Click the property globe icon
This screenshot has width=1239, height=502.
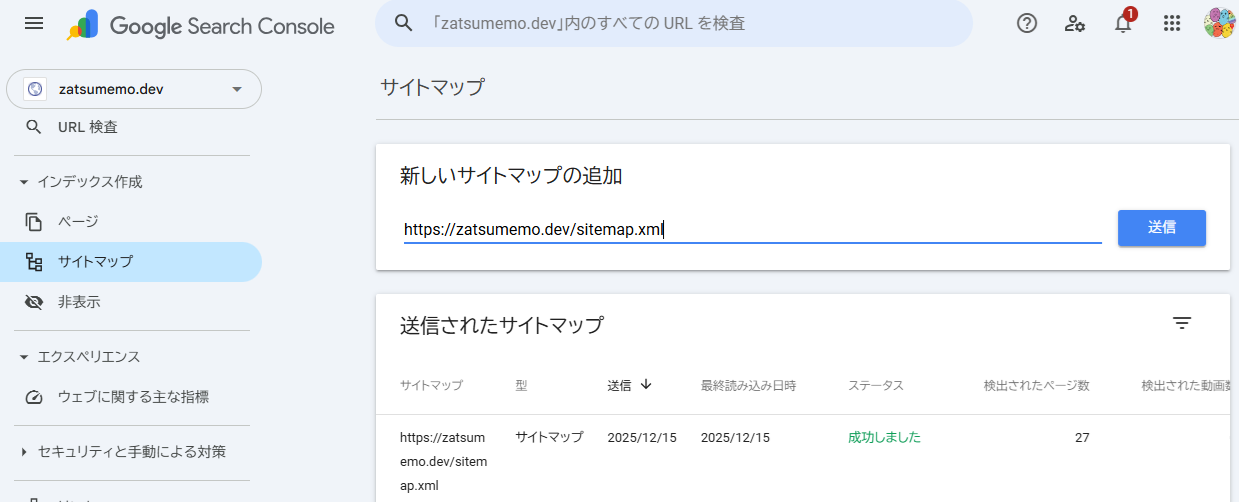(35, 89)
